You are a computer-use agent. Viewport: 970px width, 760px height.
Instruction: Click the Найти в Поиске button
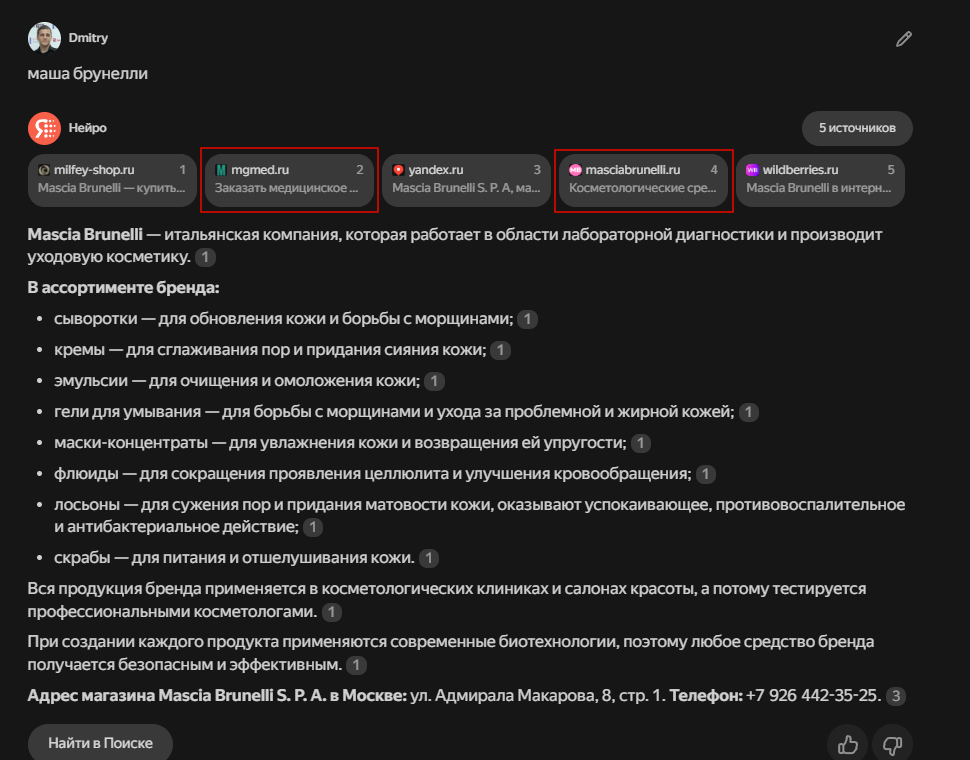[x=100, y=743]
